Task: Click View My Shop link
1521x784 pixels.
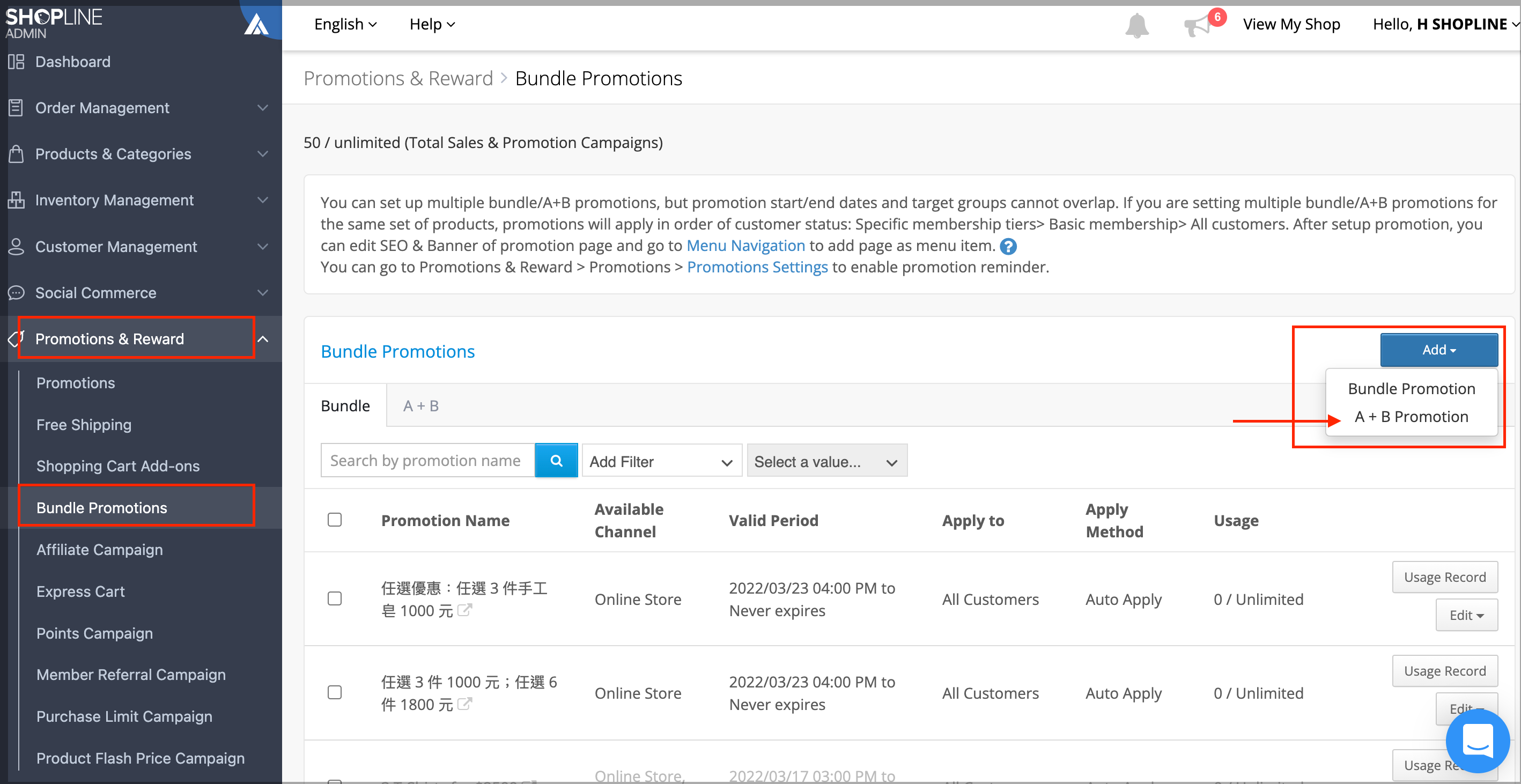Action: 1291,24
